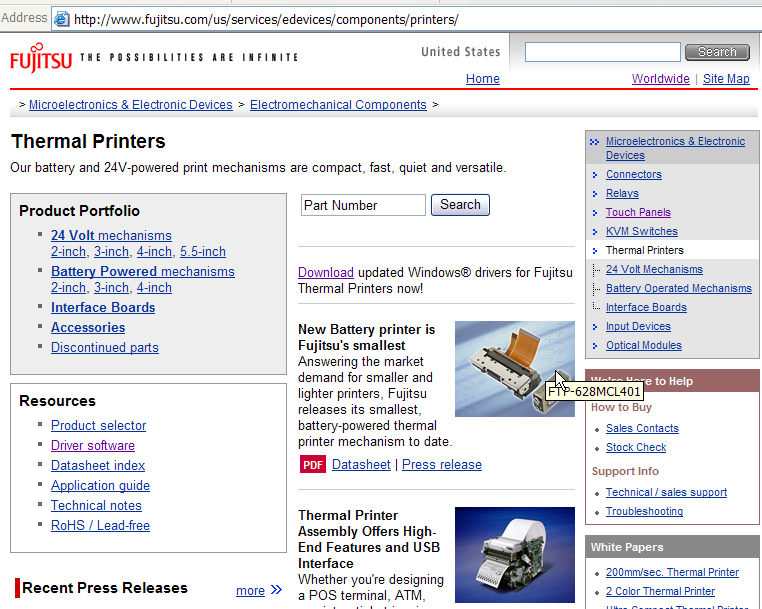The width and height of the screenshot is (762, 609).
Task: Click the Fujitsu logo
Action: pyautogui.click(x=41, y=58)
